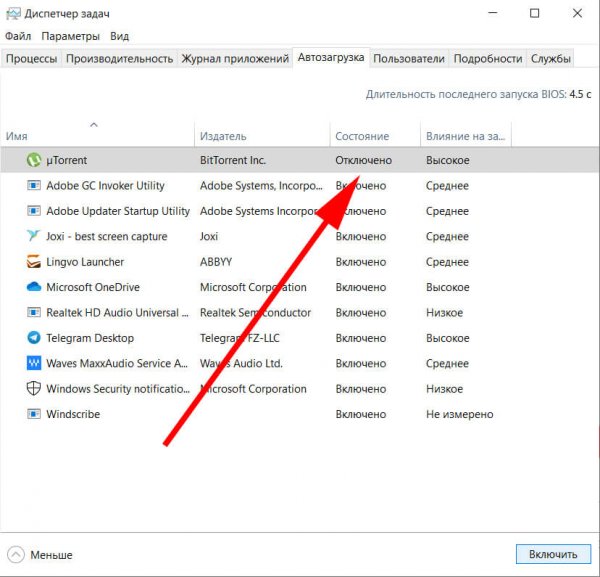This screenshot has height=577, width=600.
Task: Click the Windows Security notification shield icon
Action: (x=33, y=389)
